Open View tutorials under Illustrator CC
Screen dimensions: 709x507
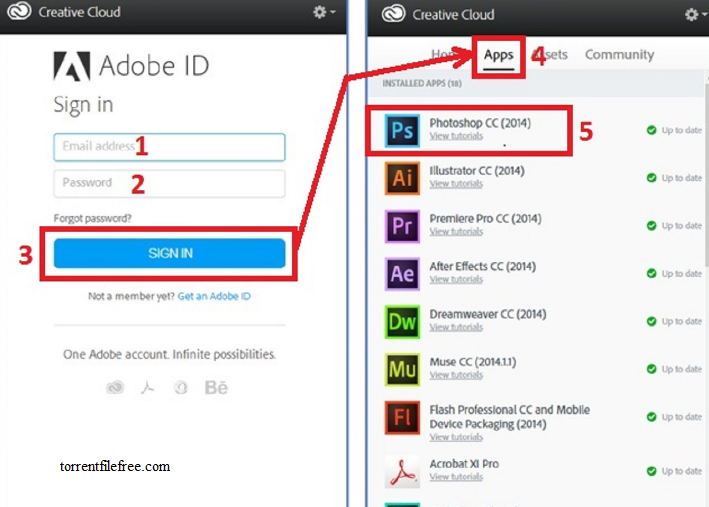coord(456,184)
